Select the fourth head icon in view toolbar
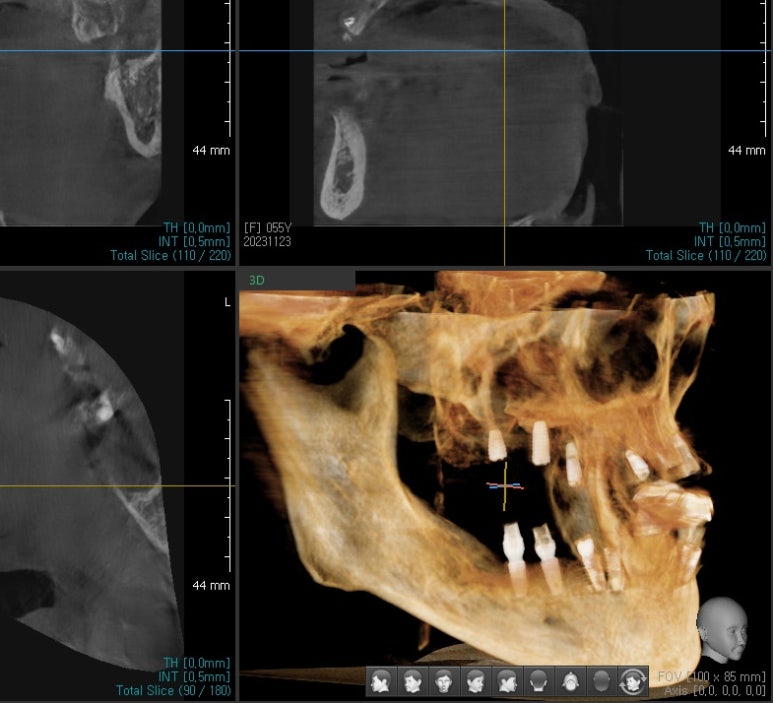The image size is (773, 703). click(x=476, y=681)
